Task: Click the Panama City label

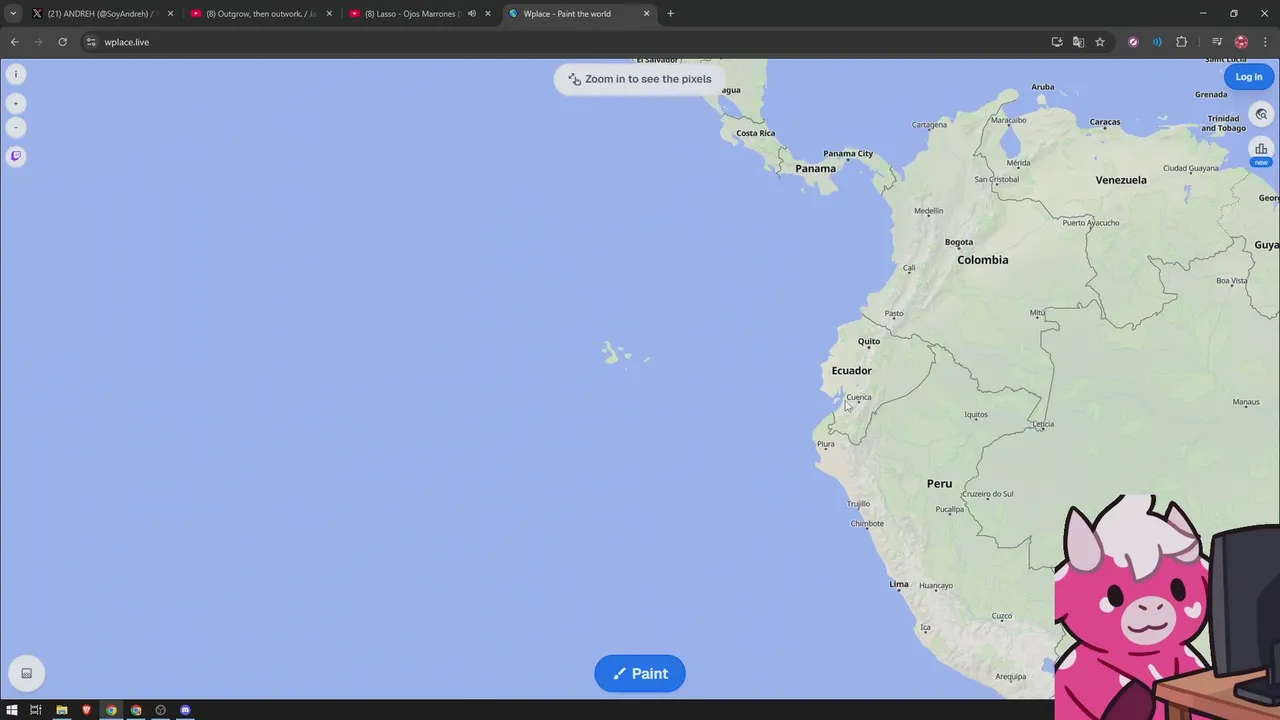Action: 848,154
